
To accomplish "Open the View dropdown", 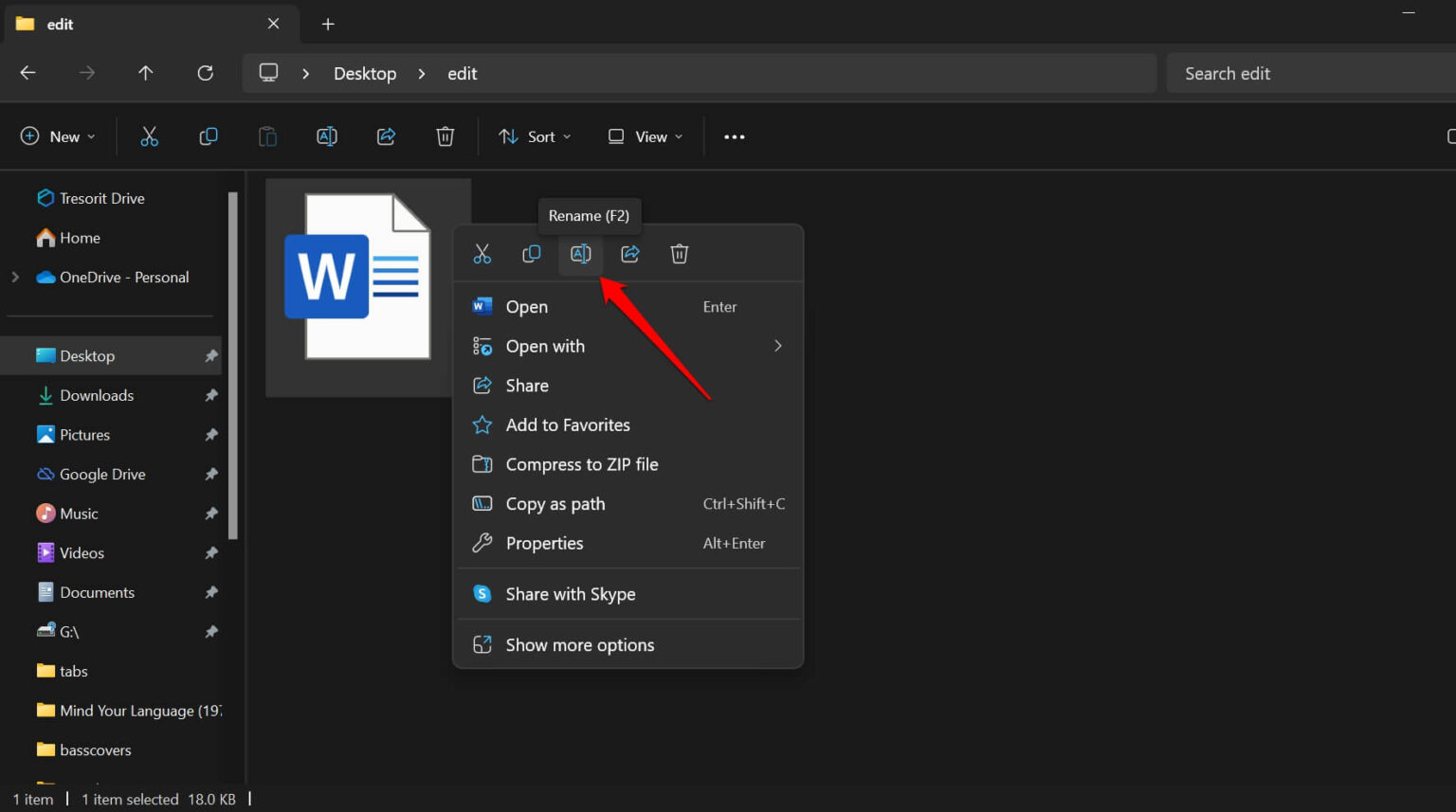I will (x=645, y=136).
